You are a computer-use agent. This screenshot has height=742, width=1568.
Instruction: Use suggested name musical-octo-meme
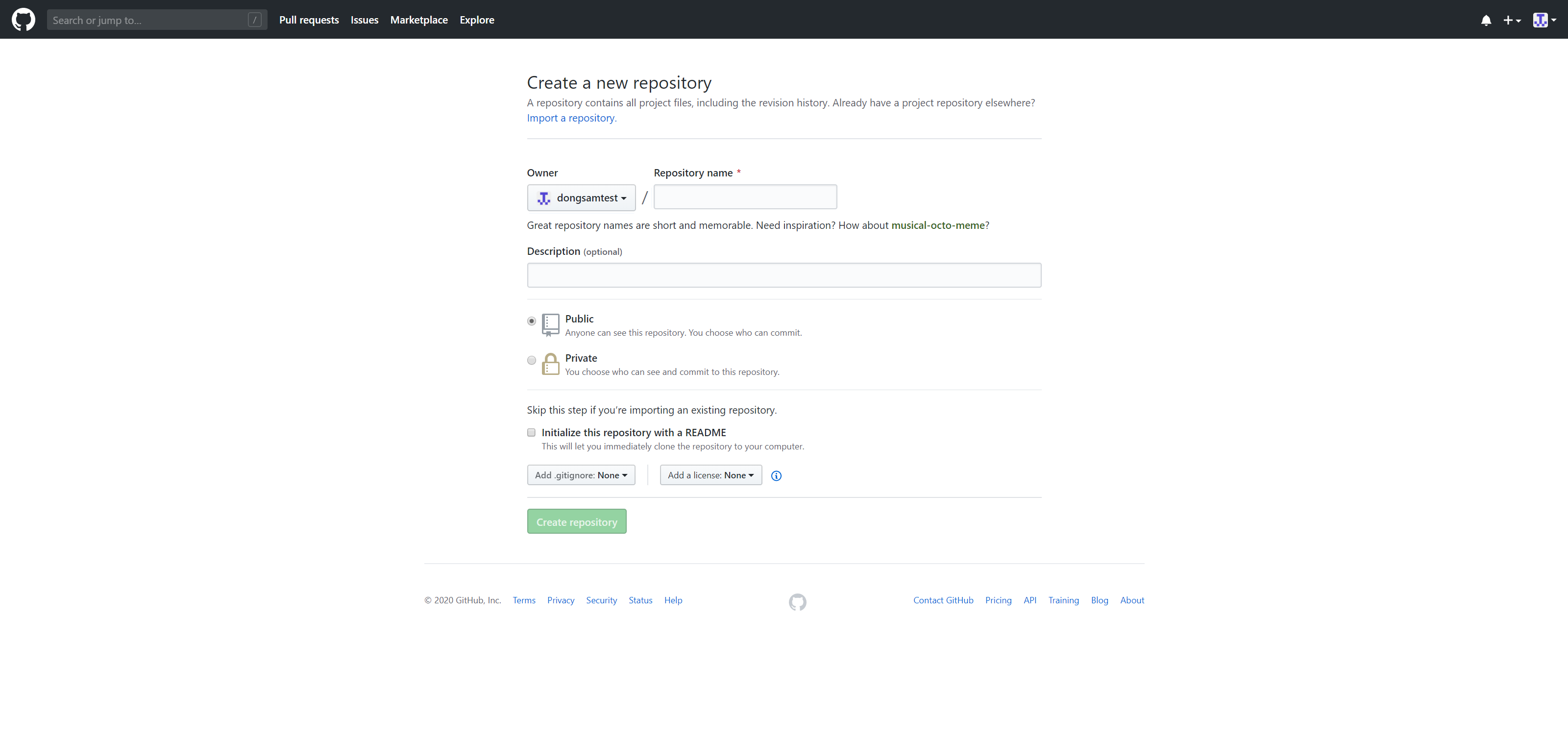point(937,225)
